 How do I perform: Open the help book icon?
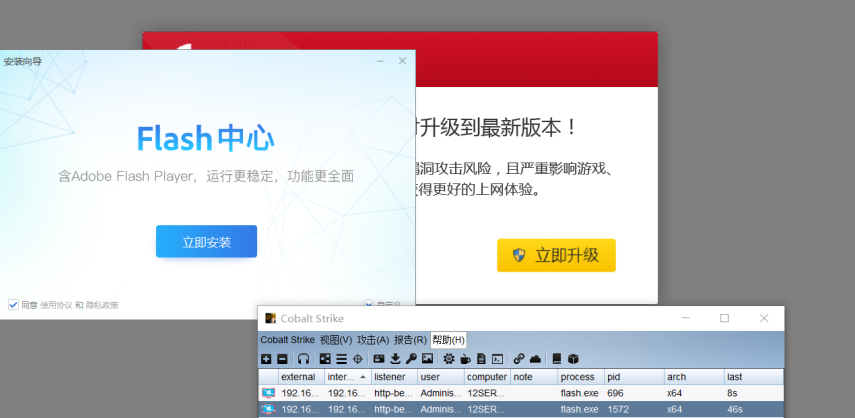(557, 359)
